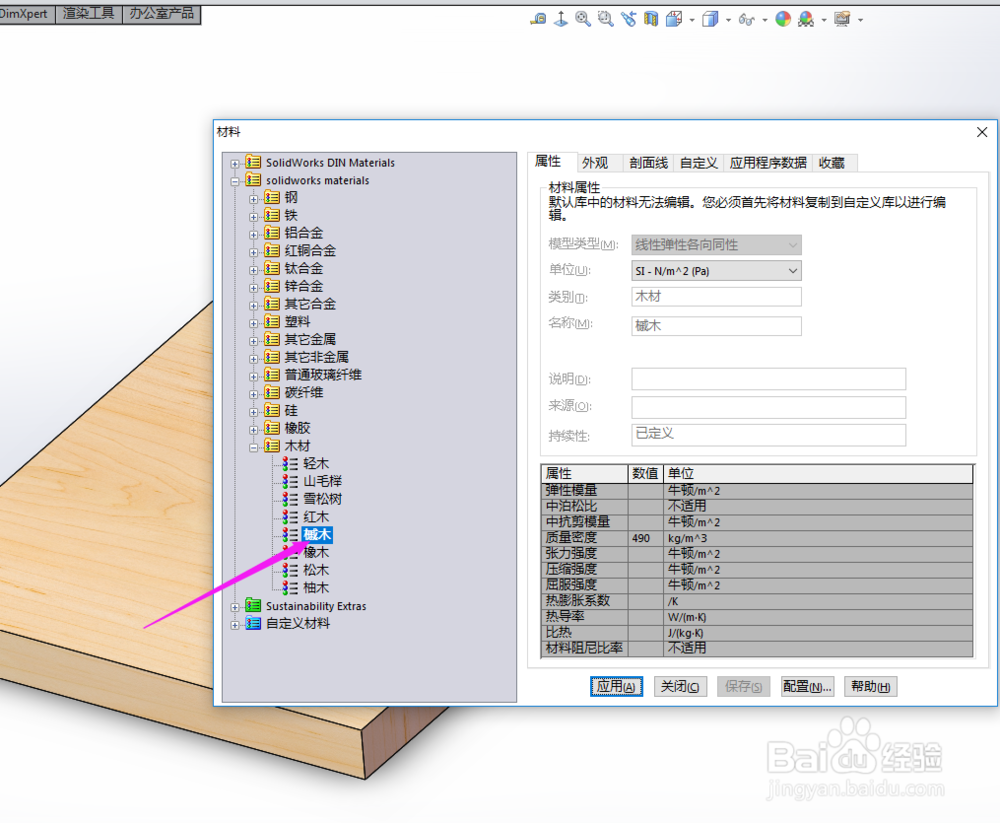Open View Orientation cube icon
Screen dimensions: 1000x823
(x=673, y=18)
